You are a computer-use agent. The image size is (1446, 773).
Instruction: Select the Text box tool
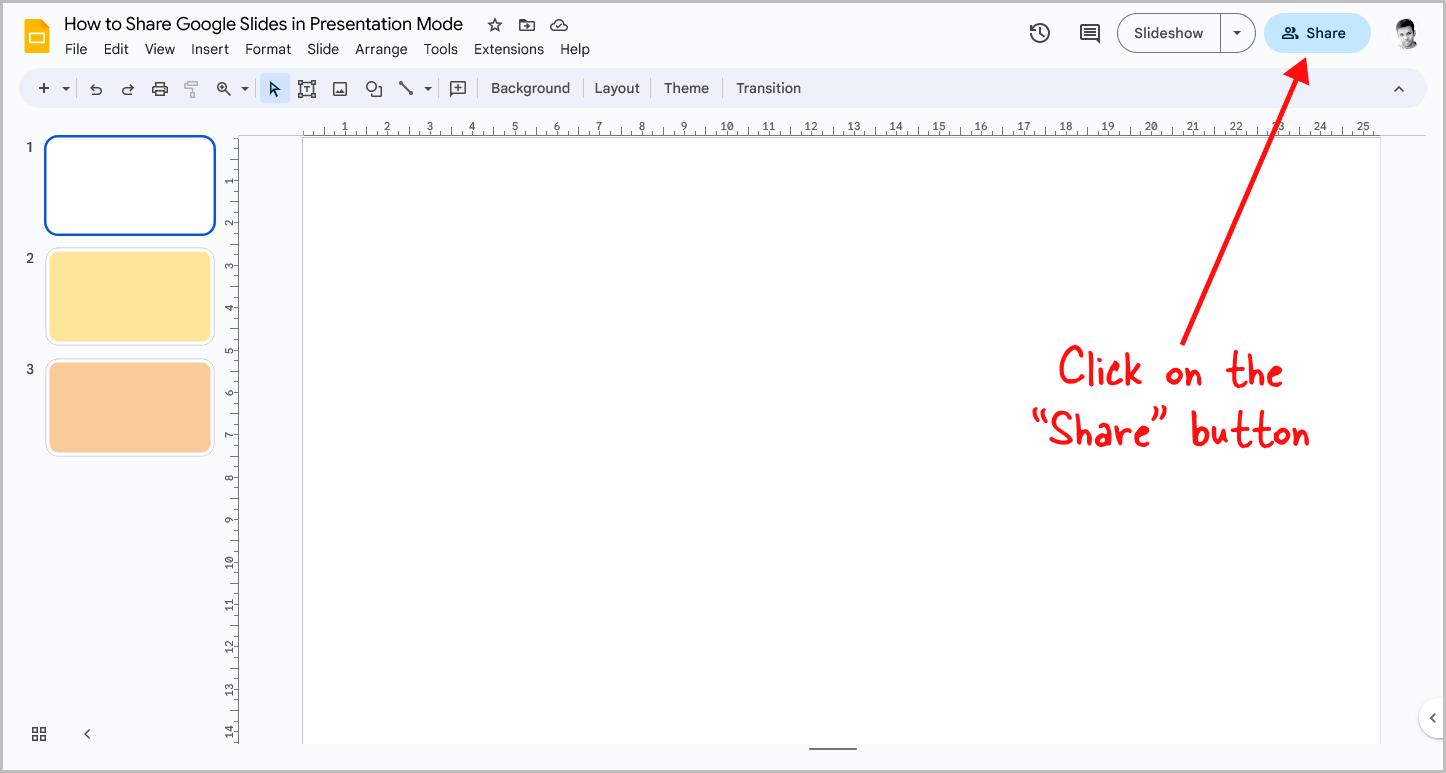point(307,88)
